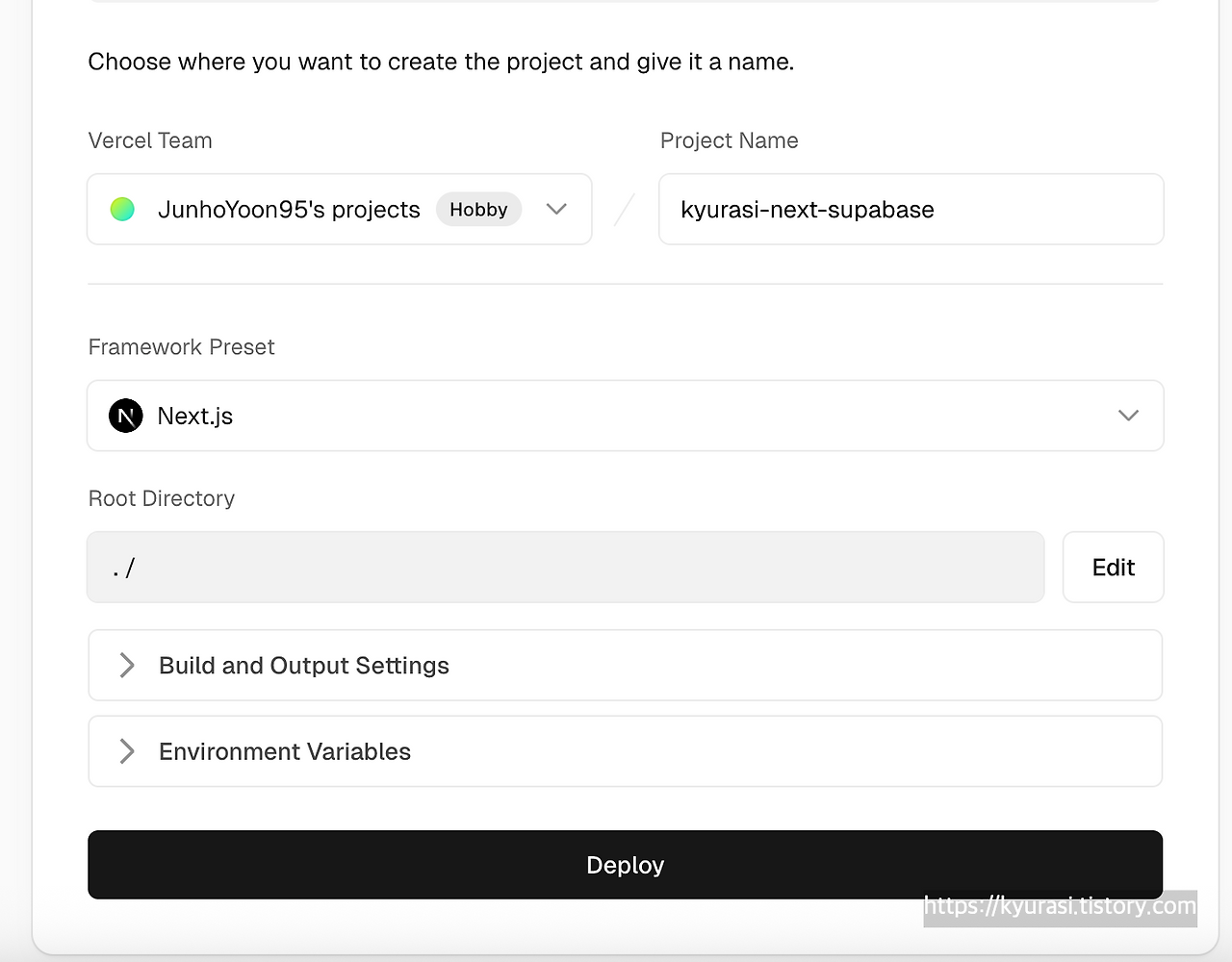The width and height of the screenshot is (1232, 962).
Task: Click the Root Directory label
Action: (x=162, y=498)
